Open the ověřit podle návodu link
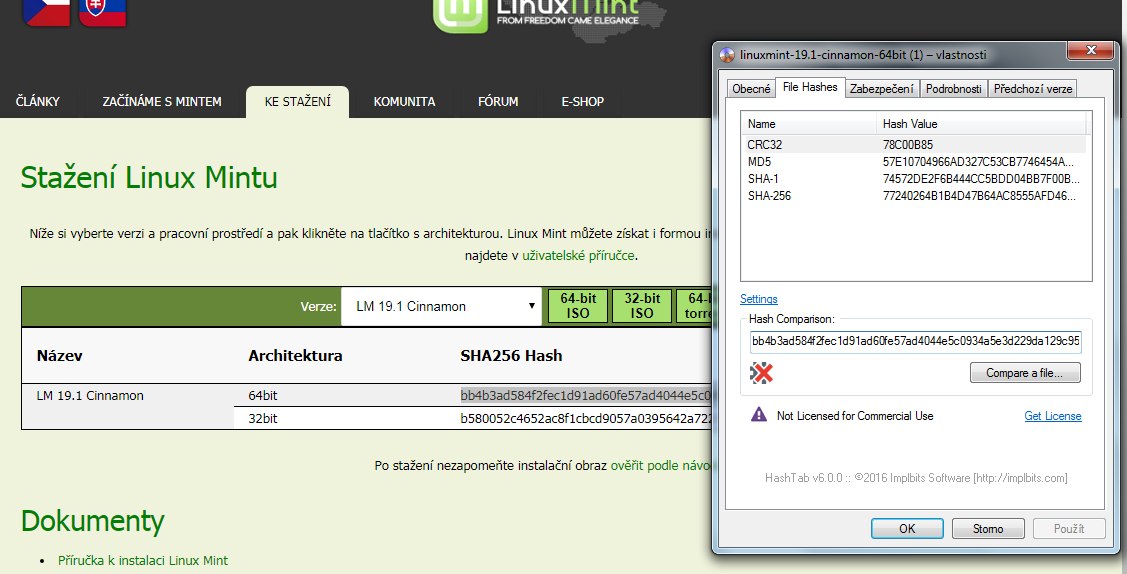The image size is (1127, 574). pyautogui.click(x=661, y=466)
